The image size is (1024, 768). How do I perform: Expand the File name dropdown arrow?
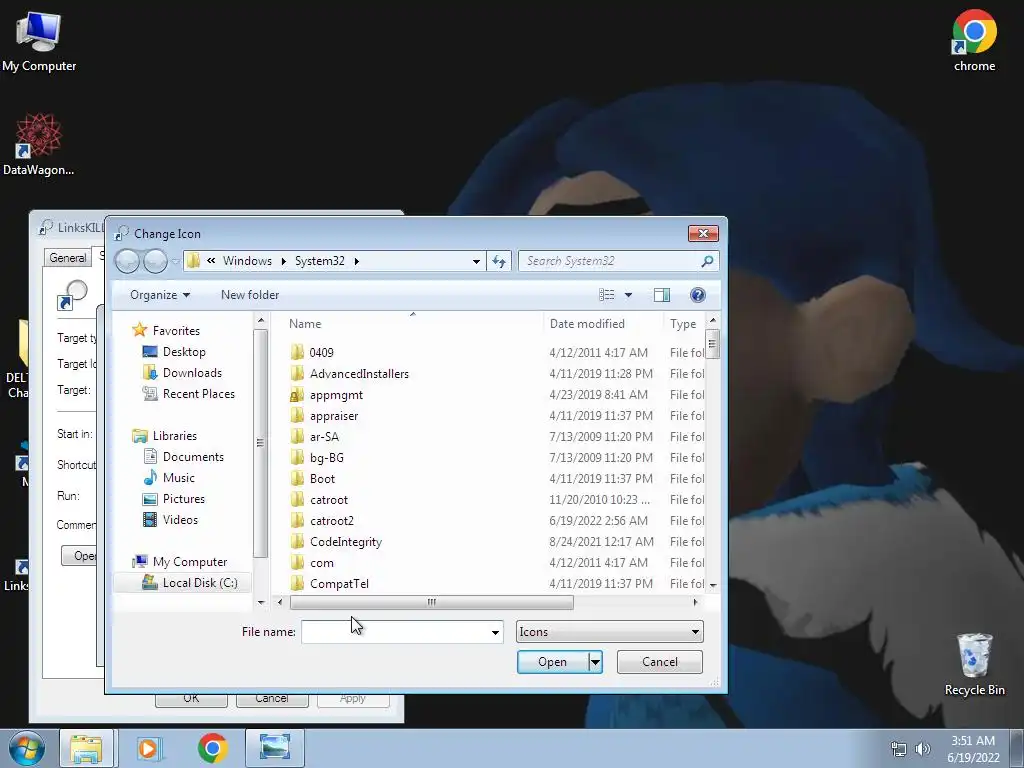point(495,632)
